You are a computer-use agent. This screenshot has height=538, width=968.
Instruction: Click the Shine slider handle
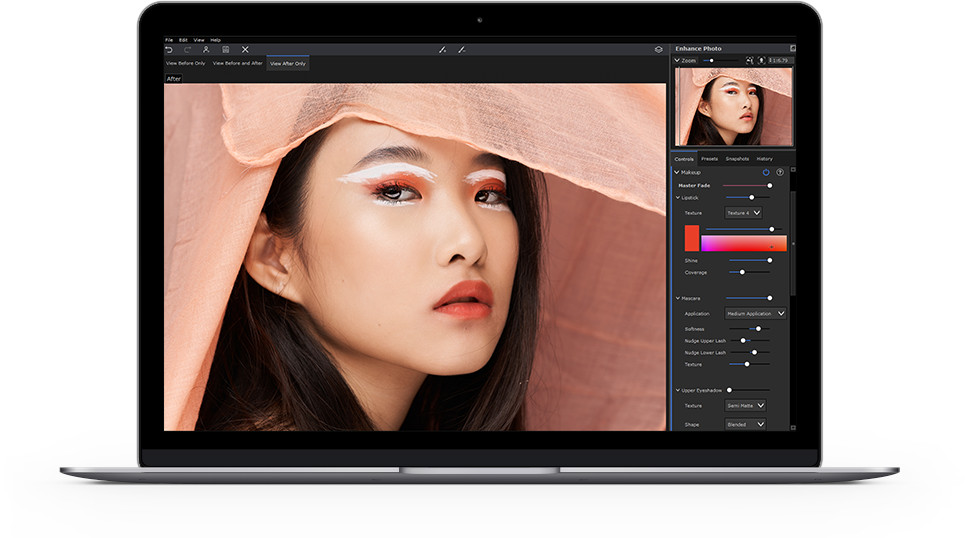[770, 261]
